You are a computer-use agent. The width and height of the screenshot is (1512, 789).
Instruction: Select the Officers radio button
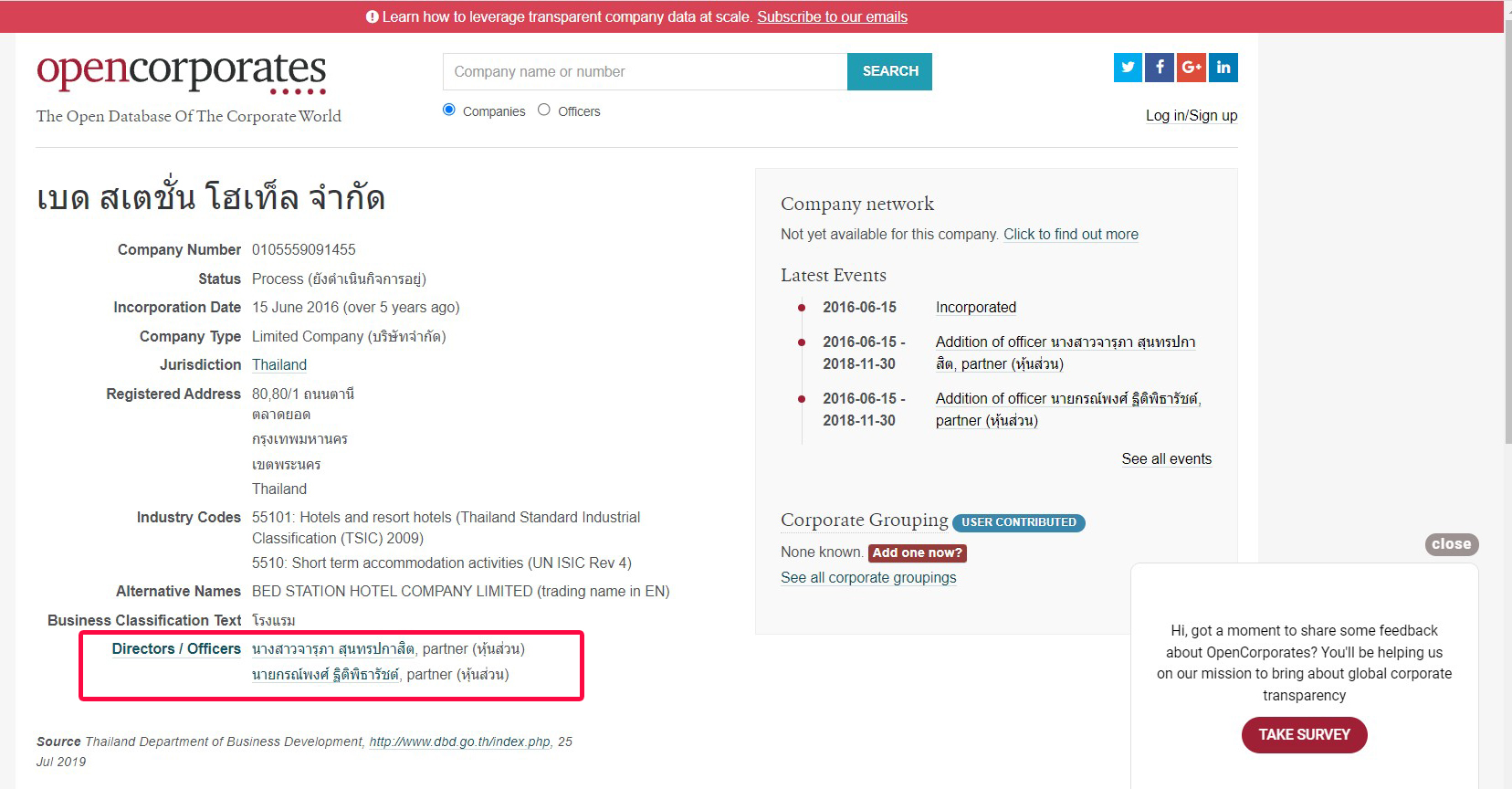point(544,110)
